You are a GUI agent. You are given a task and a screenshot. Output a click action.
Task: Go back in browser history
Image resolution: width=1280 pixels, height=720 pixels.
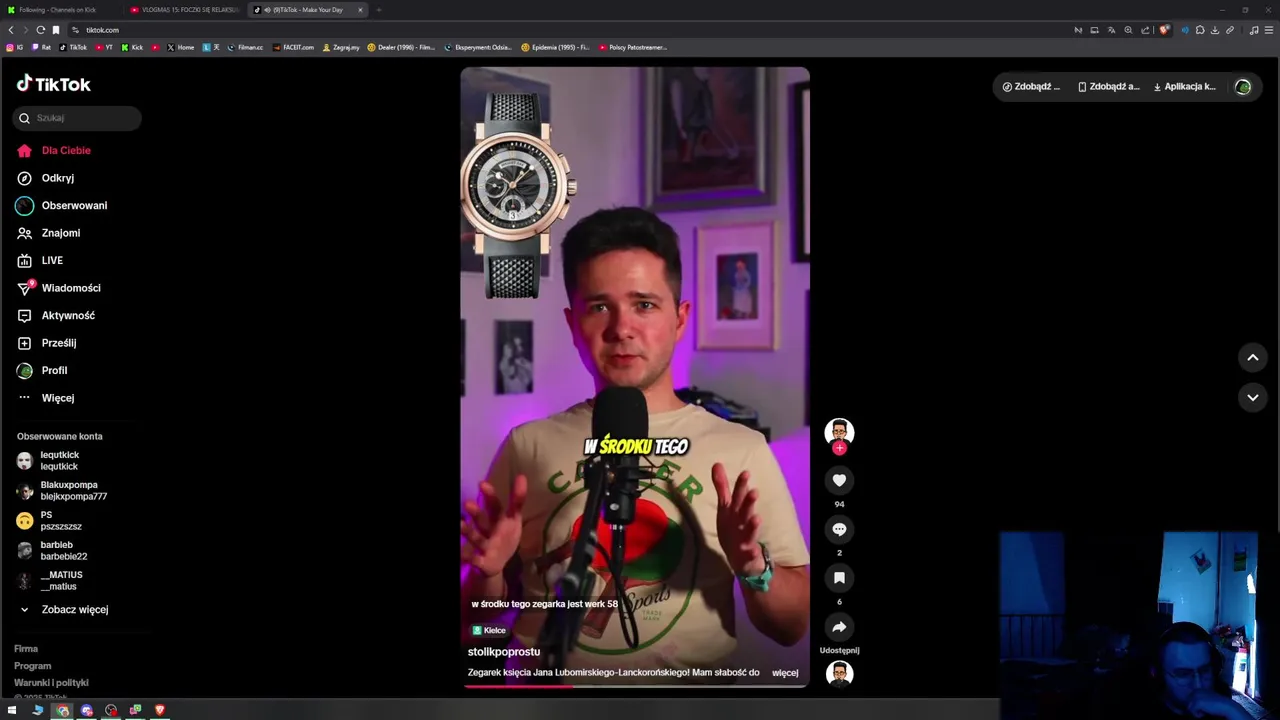point(11,30)
